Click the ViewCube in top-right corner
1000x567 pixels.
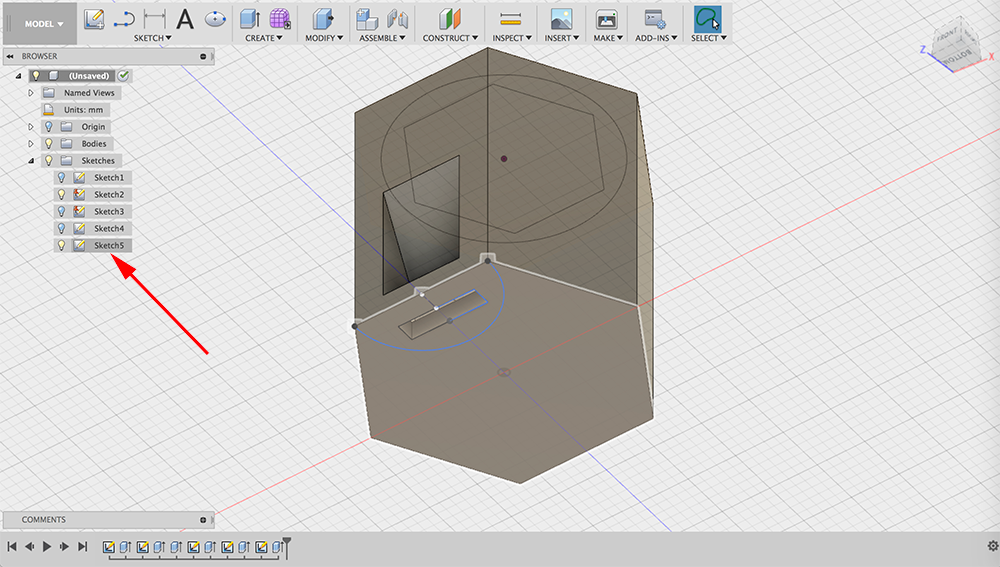click(955, 46)
